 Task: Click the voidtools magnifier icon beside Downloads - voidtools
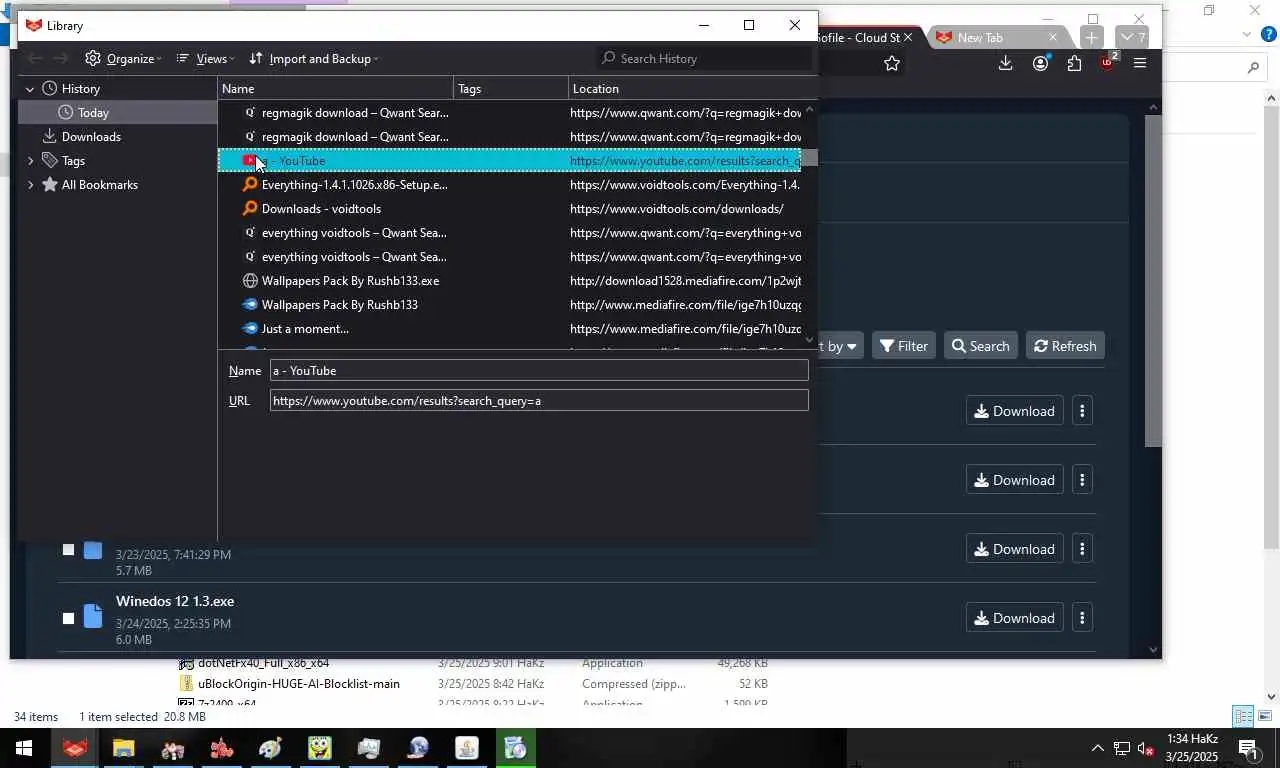(250, 209)
